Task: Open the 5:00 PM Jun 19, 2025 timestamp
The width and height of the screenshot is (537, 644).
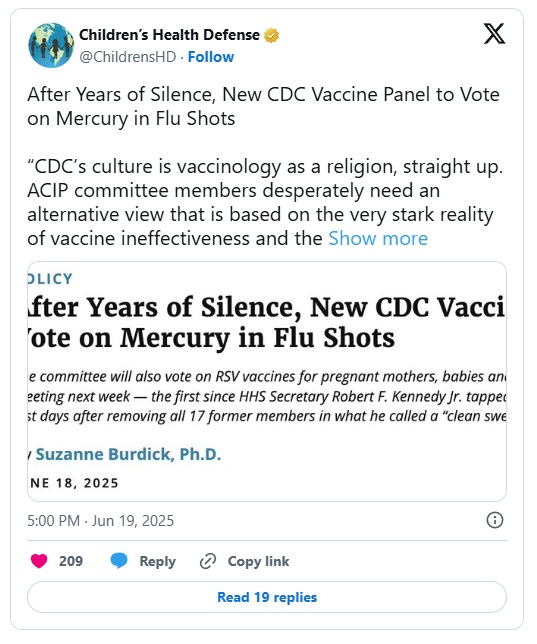Action: point(101,521)
